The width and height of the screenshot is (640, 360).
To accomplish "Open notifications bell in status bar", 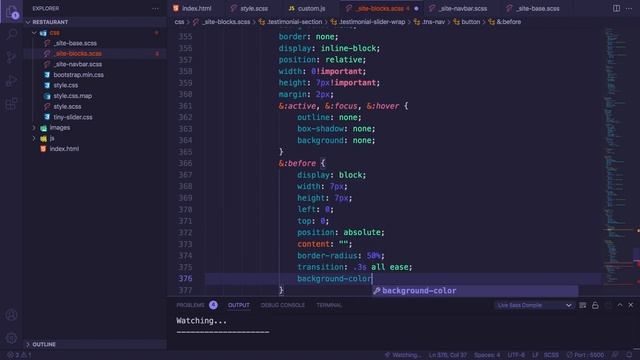I will click(629, 355).
